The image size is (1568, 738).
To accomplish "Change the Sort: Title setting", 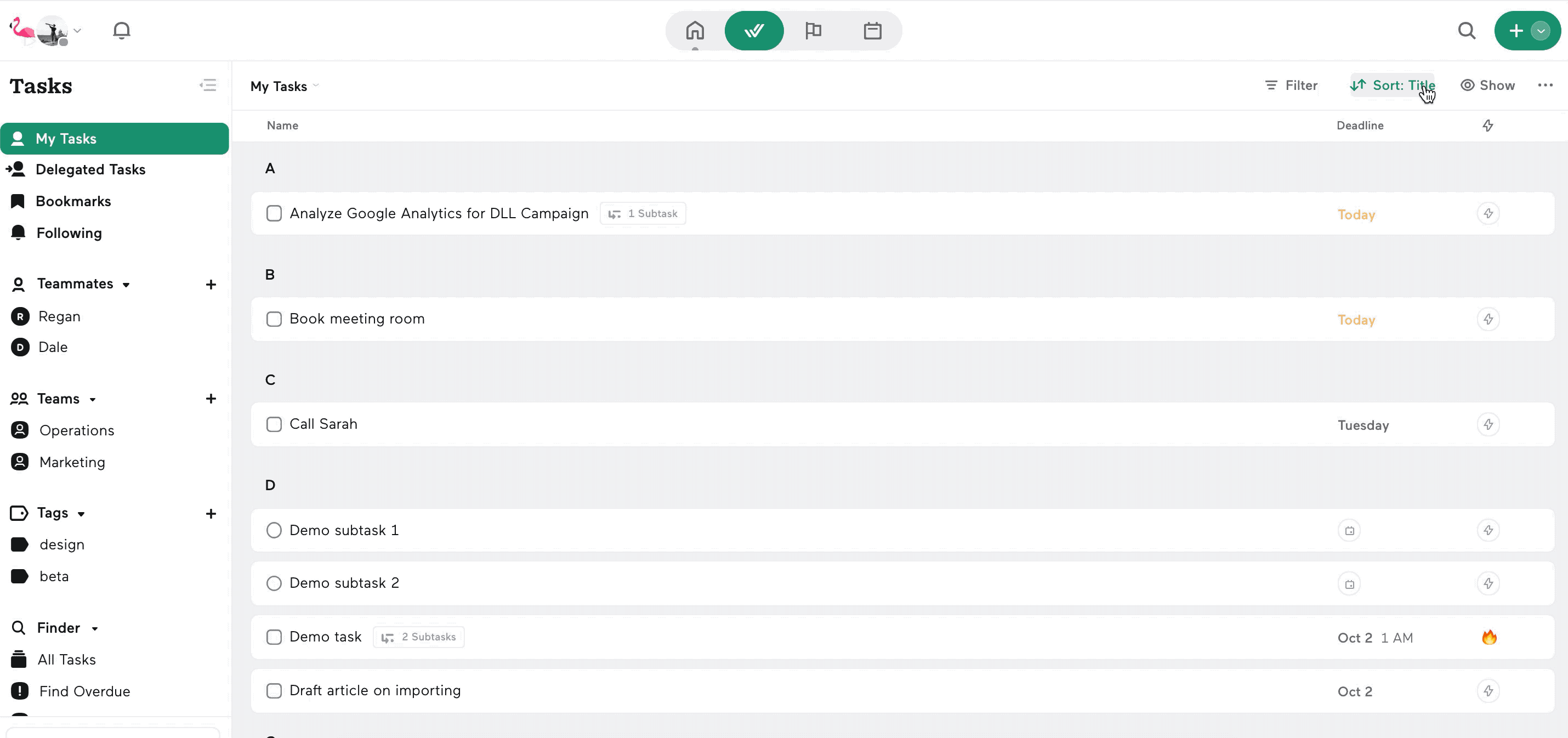I will coord(1392,85).
